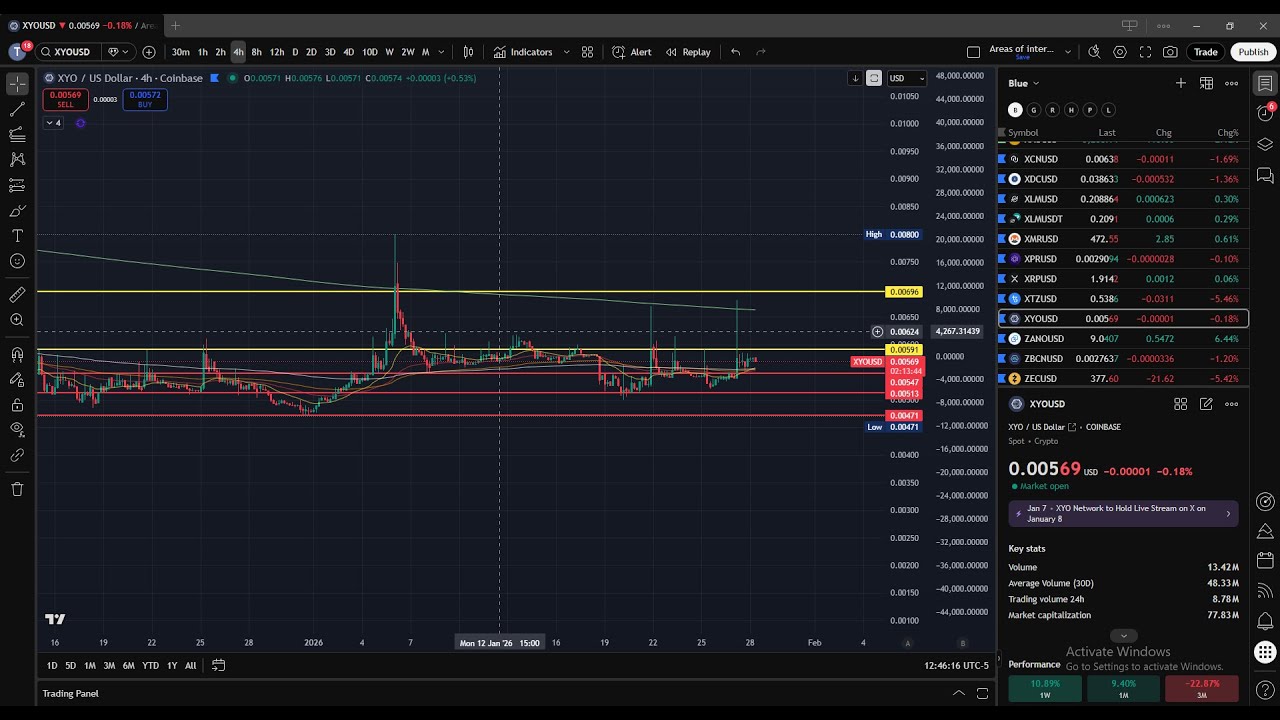Select the YTD date range

tap(150, 665)
